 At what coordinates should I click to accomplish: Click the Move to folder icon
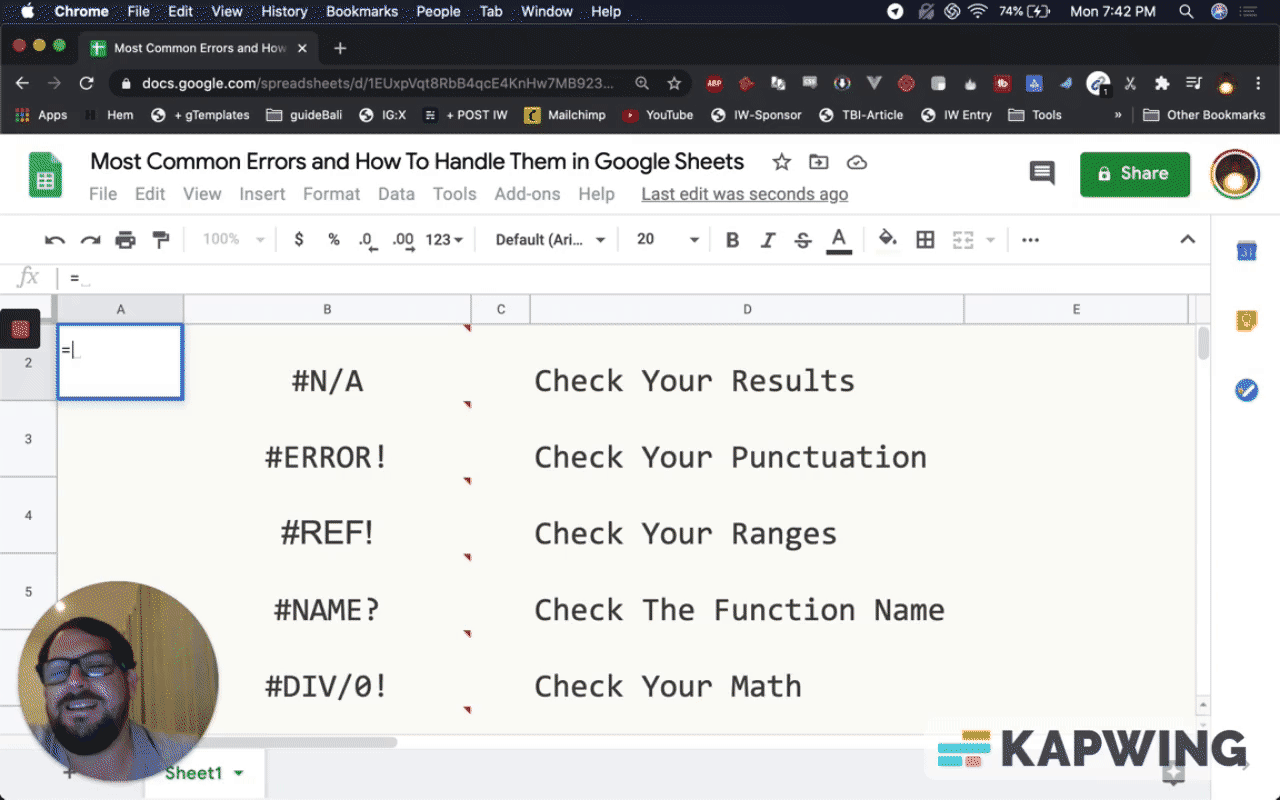(x=819, y=162)
